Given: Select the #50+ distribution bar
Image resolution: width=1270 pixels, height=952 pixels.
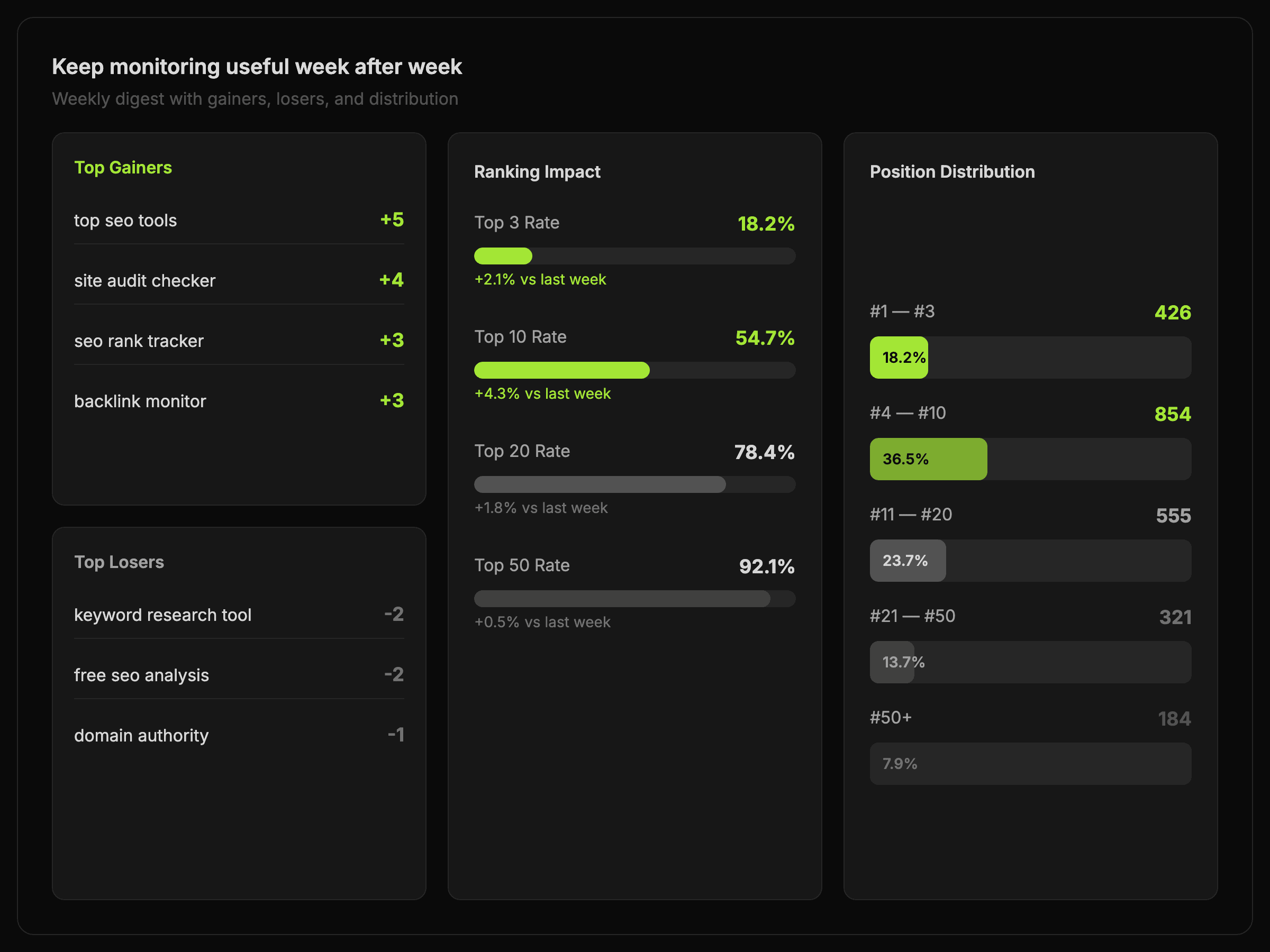Looking at the screenshot, I should pyautogui.click(x=1030, y=764).
